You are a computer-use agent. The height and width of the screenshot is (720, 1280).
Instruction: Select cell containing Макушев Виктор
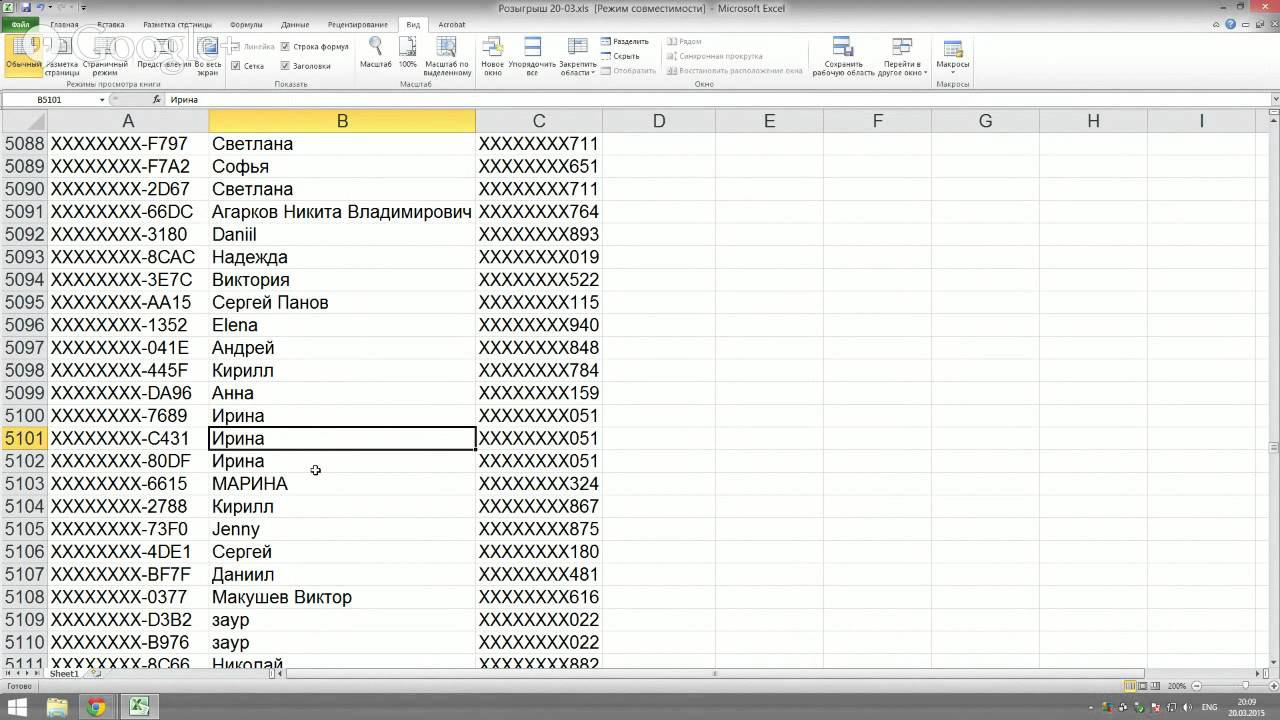(x=342, y=597)
